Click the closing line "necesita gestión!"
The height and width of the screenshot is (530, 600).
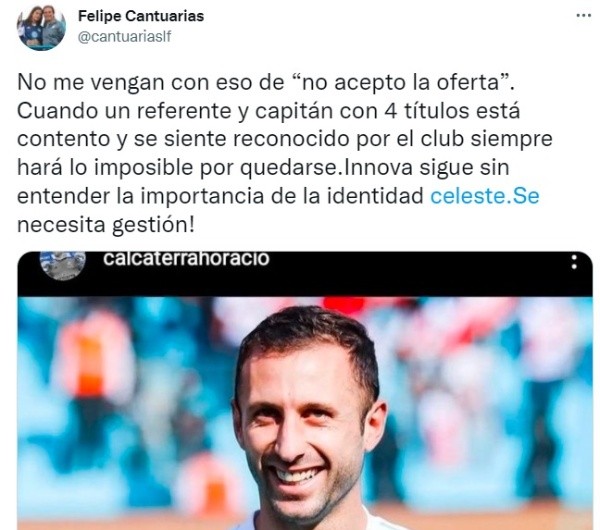(106, 225)
